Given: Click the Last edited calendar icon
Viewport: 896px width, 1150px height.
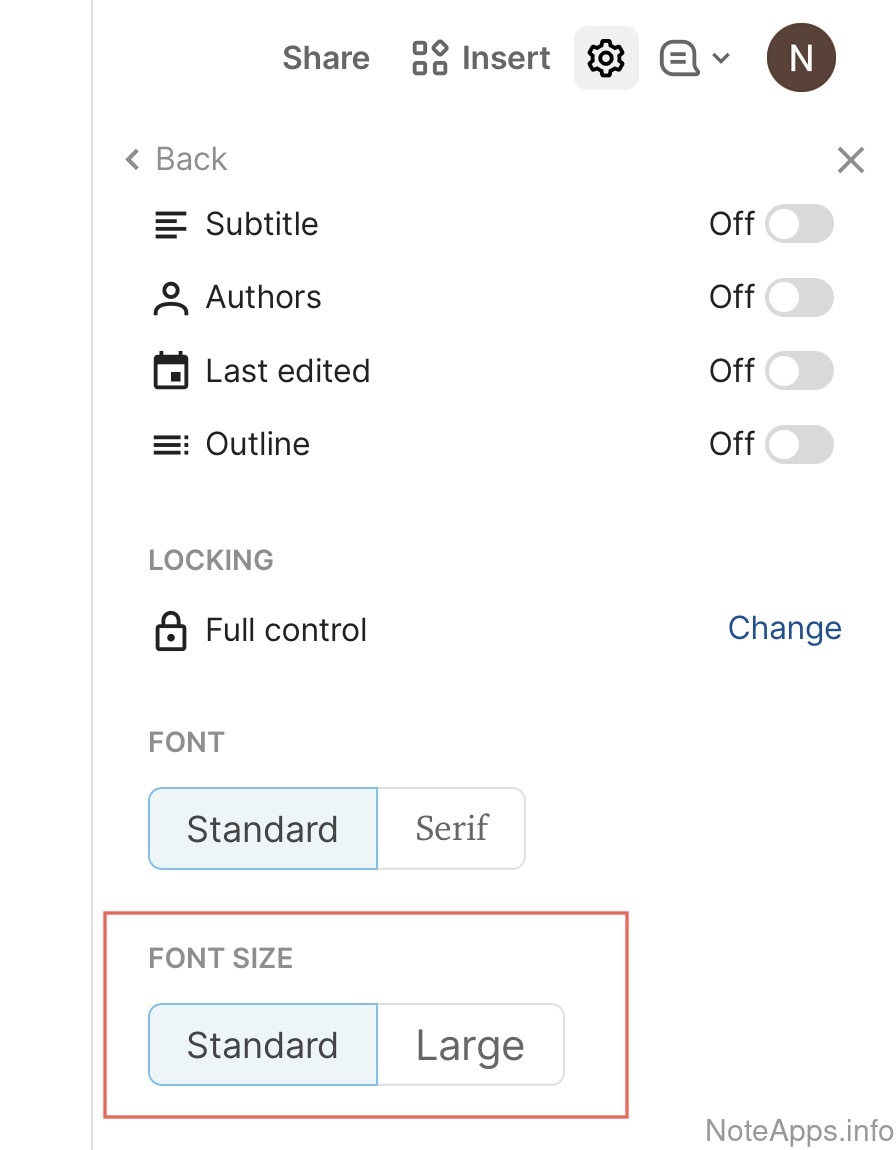Looking at the screenshot, I should [x=171, y=371].
